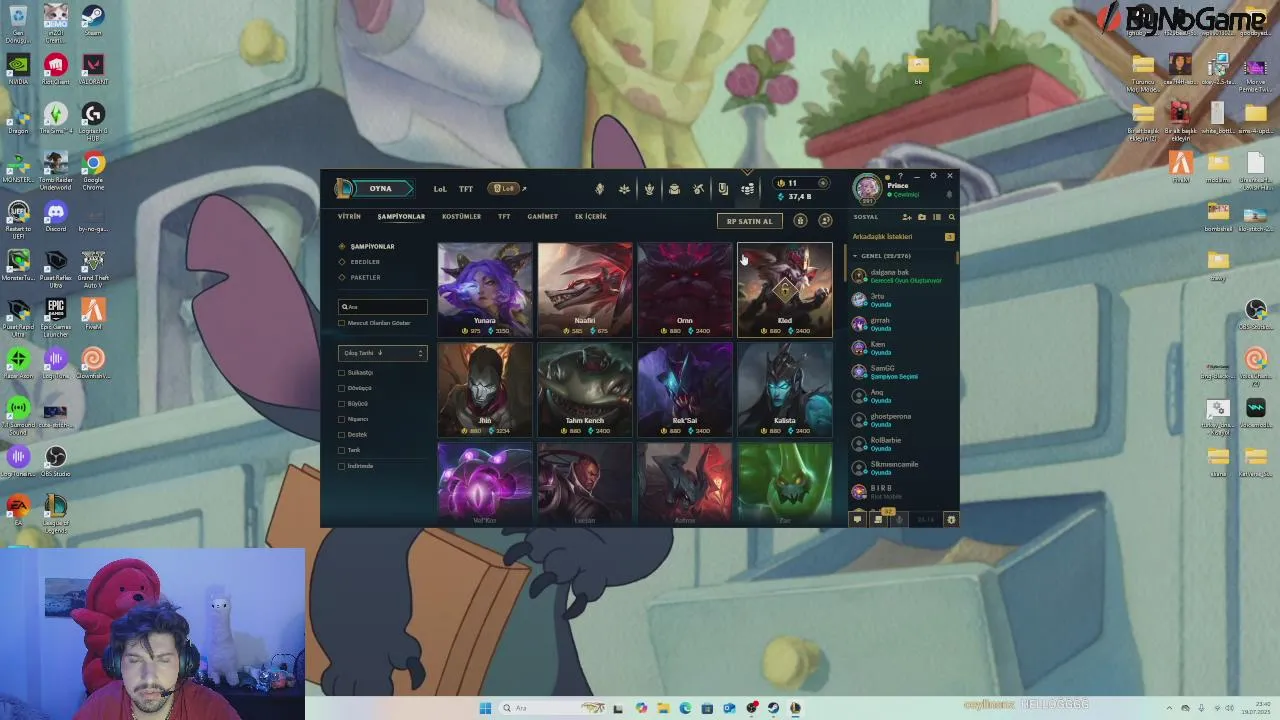Click the friends list scrollbar

point(957,258)
